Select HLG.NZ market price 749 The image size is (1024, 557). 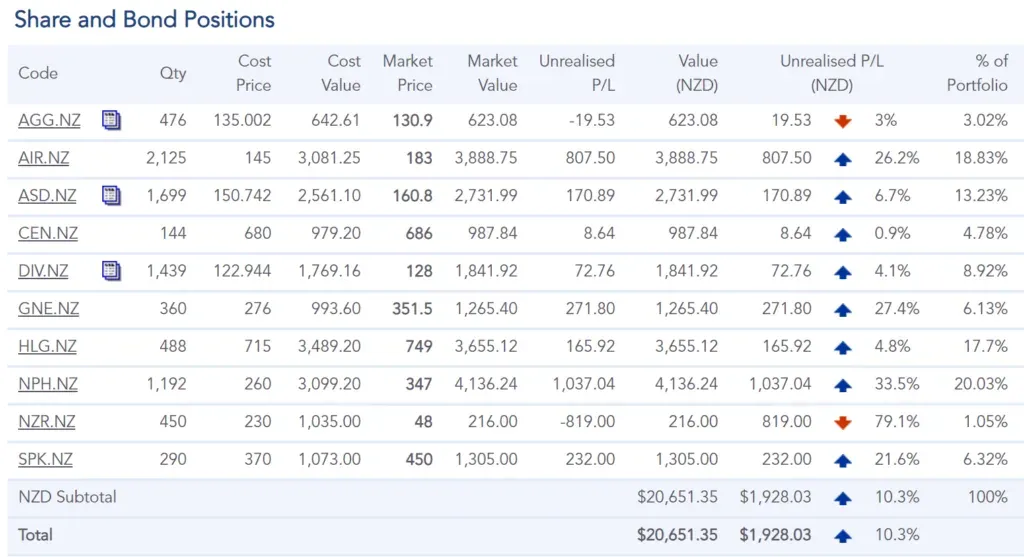coord(419,347)
